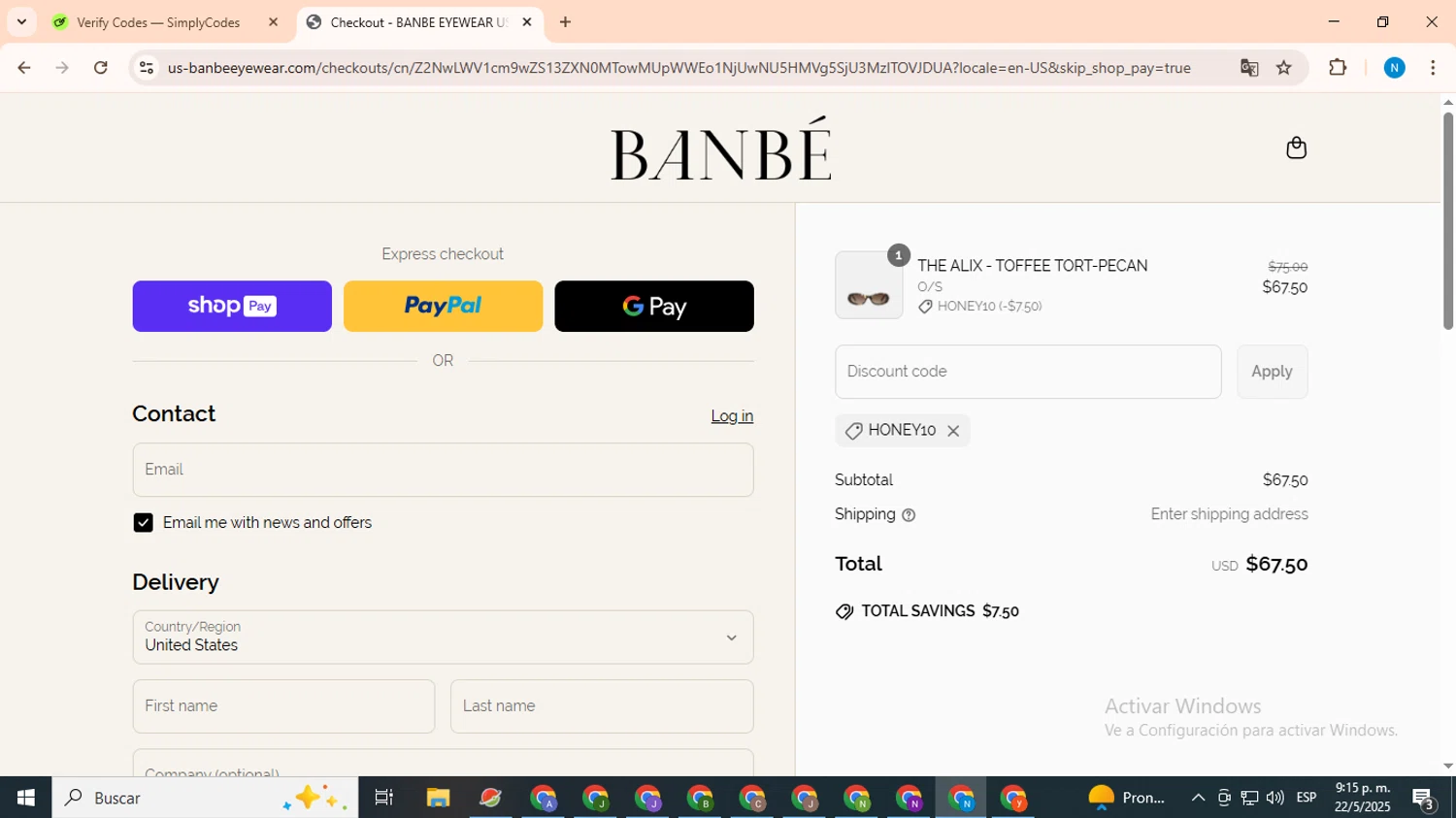Open the tab search dropdown arrow

tap(21, 22)
